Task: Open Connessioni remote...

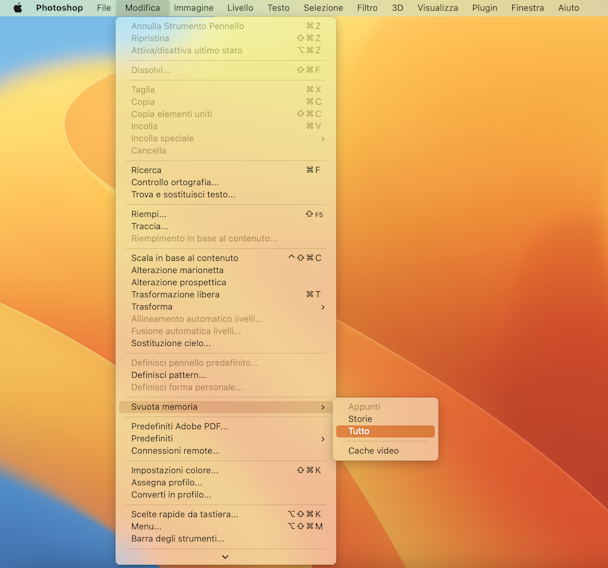Action: coord(226,451)
